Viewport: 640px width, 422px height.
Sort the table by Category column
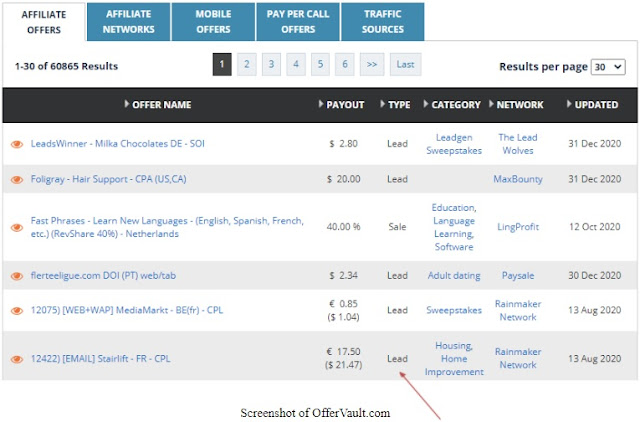click(x=452, y=105)
